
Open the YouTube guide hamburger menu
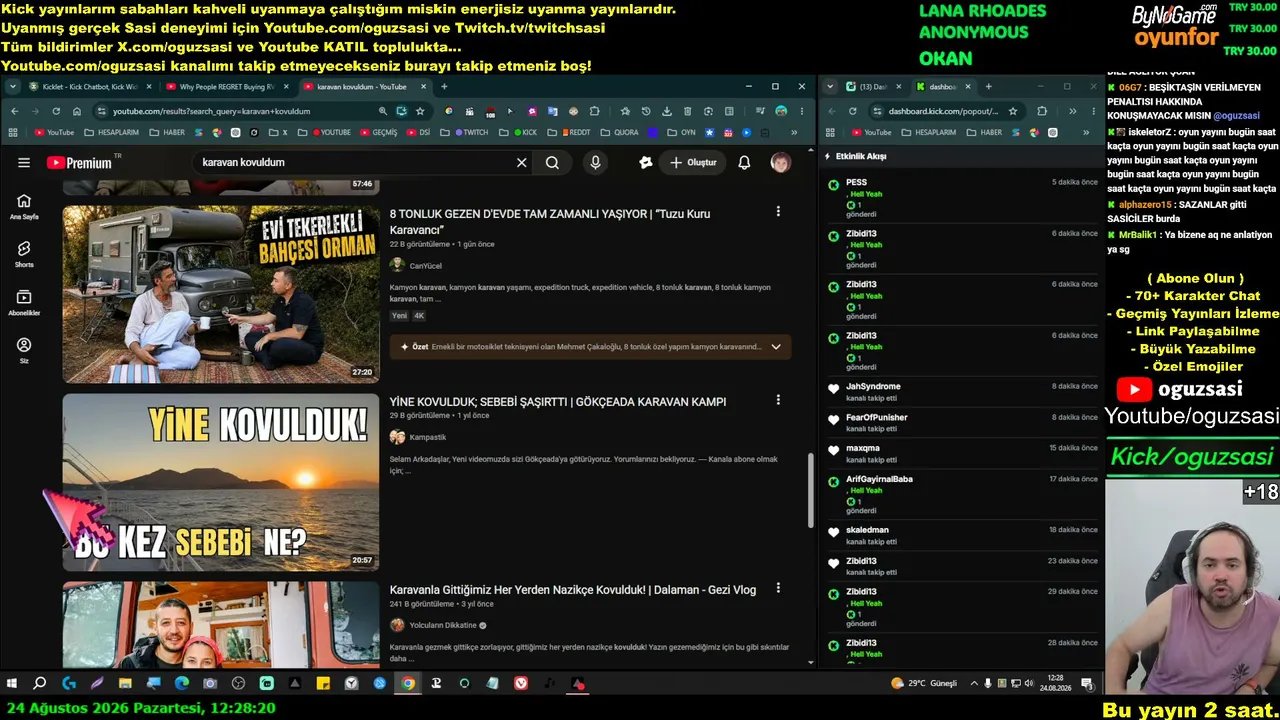[24, 162]
